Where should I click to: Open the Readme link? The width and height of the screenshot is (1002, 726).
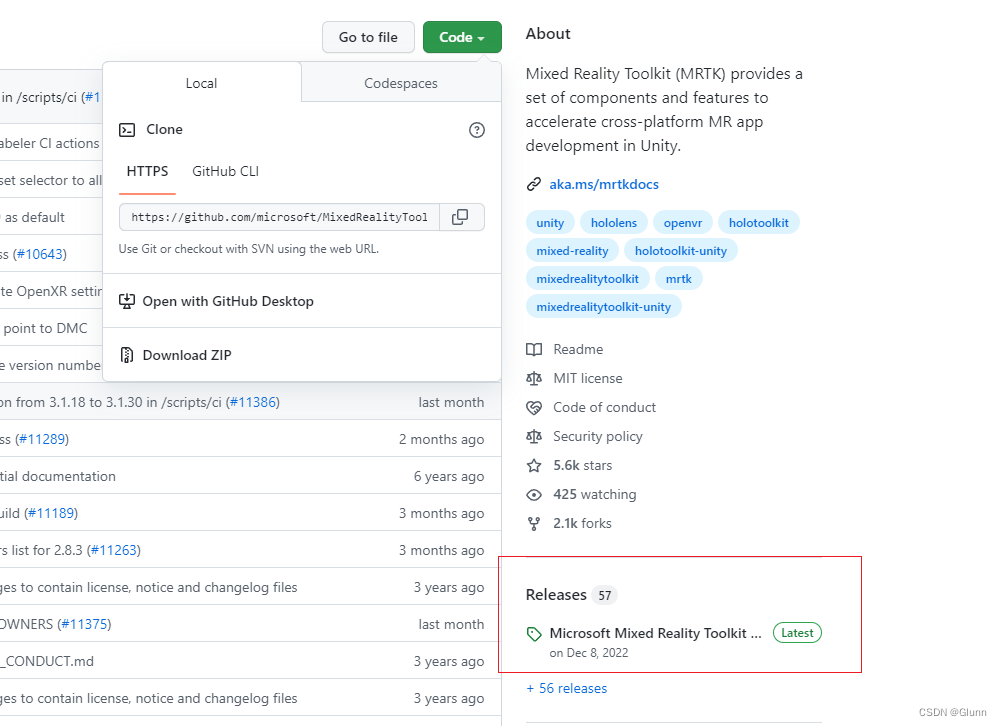pyautogui.click(x=578, y=350)
